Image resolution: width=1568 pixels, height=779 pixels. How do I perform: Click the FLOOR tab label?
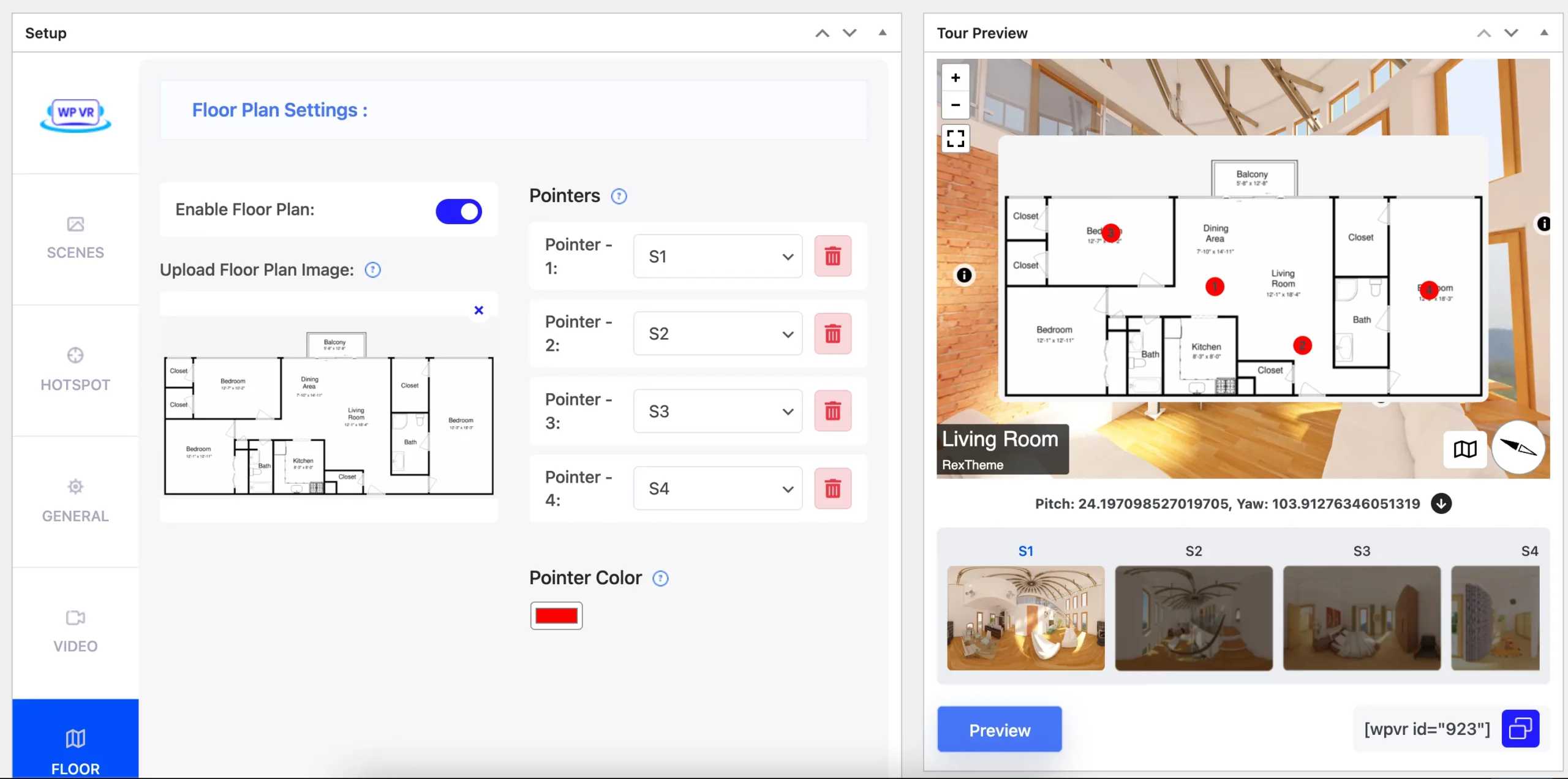(75, 768)
